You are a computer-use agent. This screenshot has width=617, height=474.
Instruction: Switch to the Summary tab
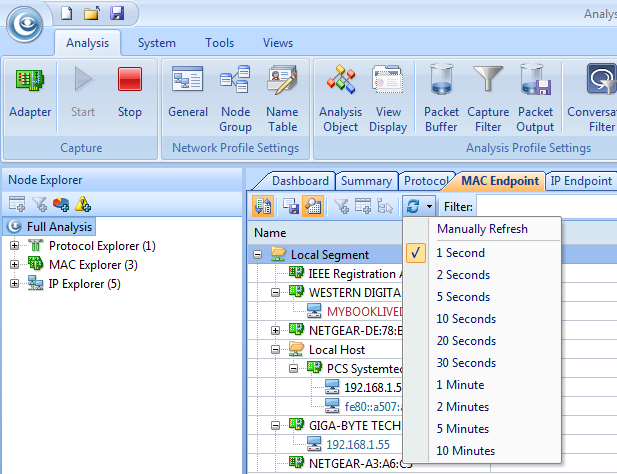tap(366, 181)
